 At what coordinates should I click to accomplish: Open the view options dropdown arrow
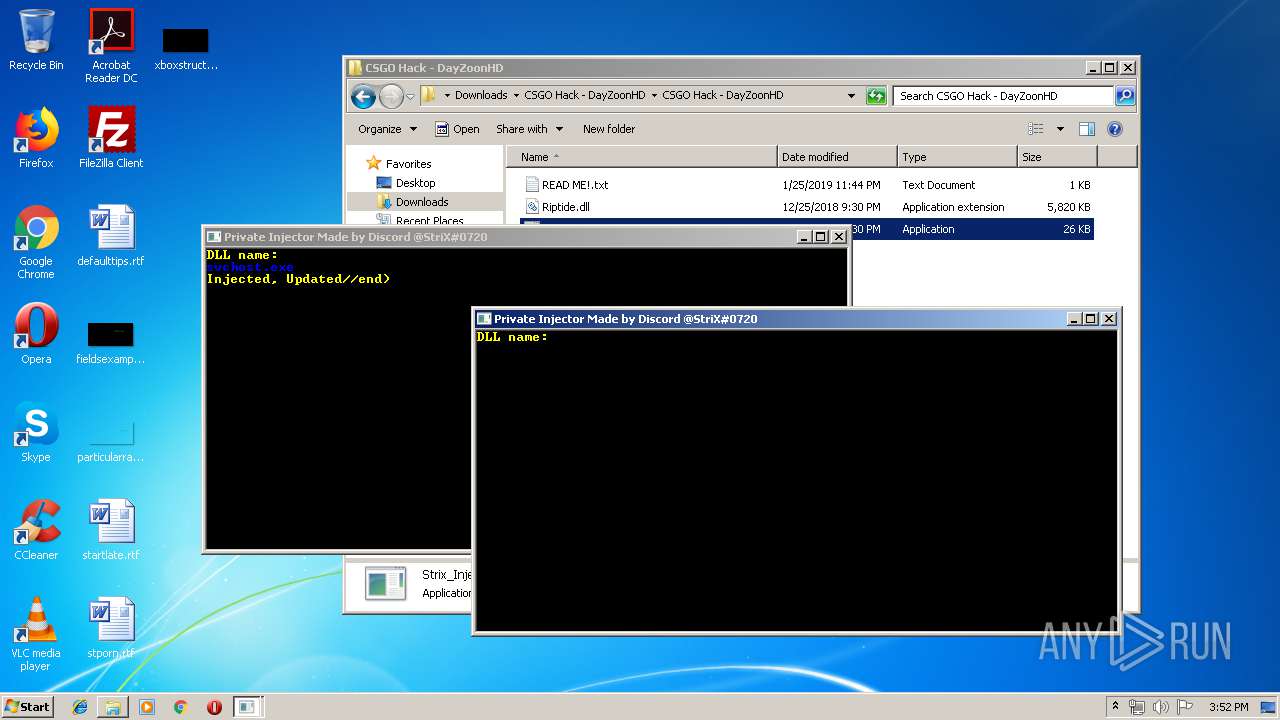[1060, 129]
